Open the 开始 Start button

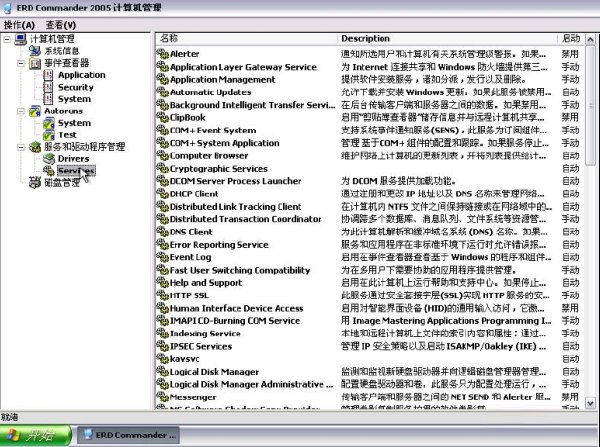coord(36,435)
